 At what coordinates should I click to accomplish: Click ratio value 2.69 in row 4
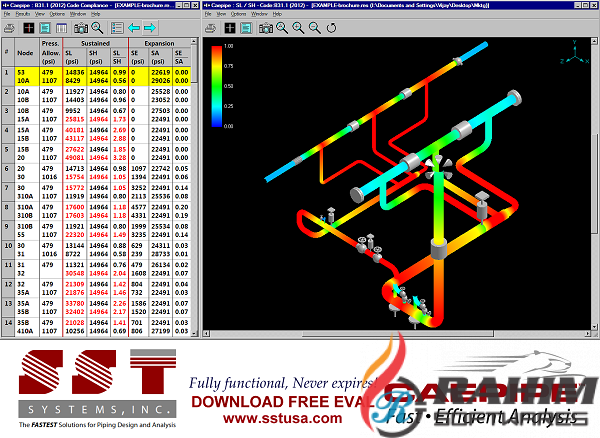tap(119, 130)
